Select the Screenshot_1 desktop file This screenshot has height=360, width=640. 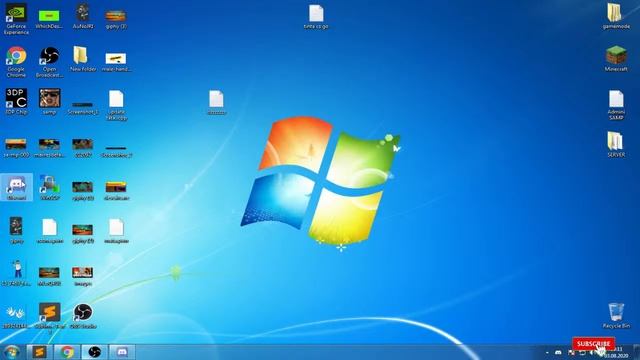(83, 108)
